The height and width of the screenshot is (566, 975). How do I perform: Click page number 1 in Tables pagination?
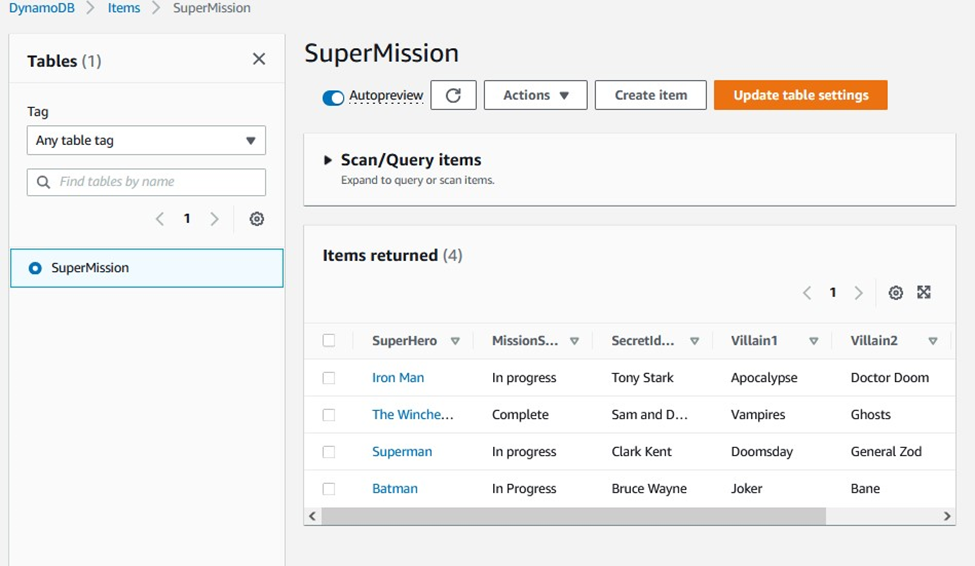[x=187, y=219]
